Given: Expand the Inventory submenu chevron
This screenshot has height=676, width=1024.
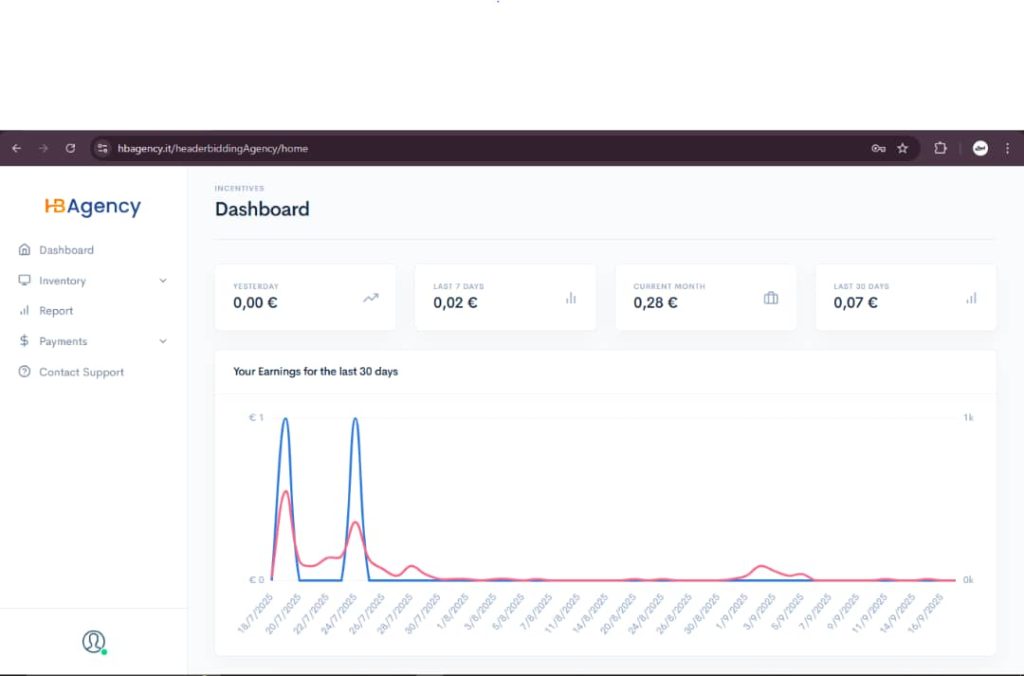Looking at the screenshot, I should 163,281.
